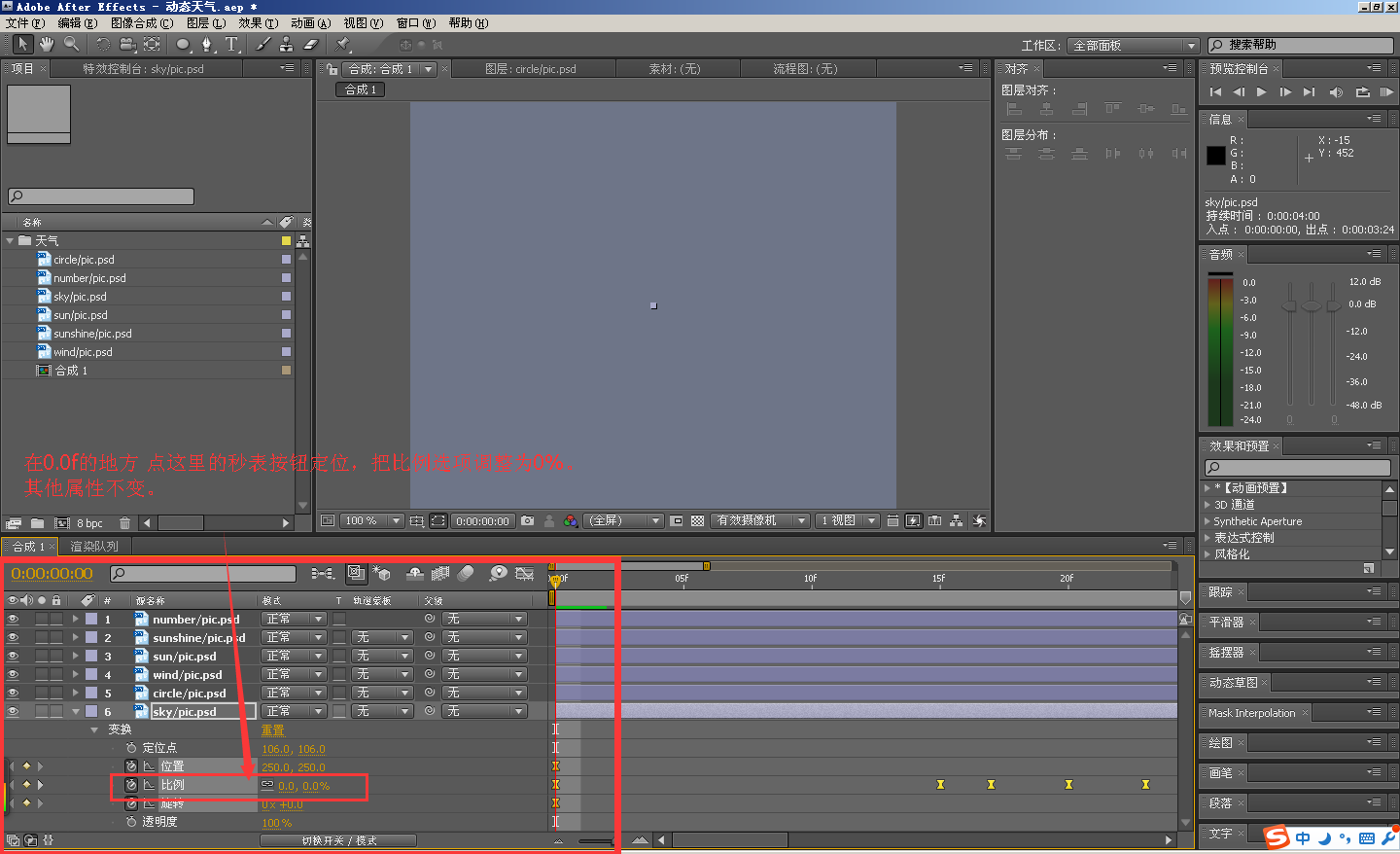
Task: Expand the wind/pic.psd layer properties
Action: pyautogui.click(x=75, y=674)
